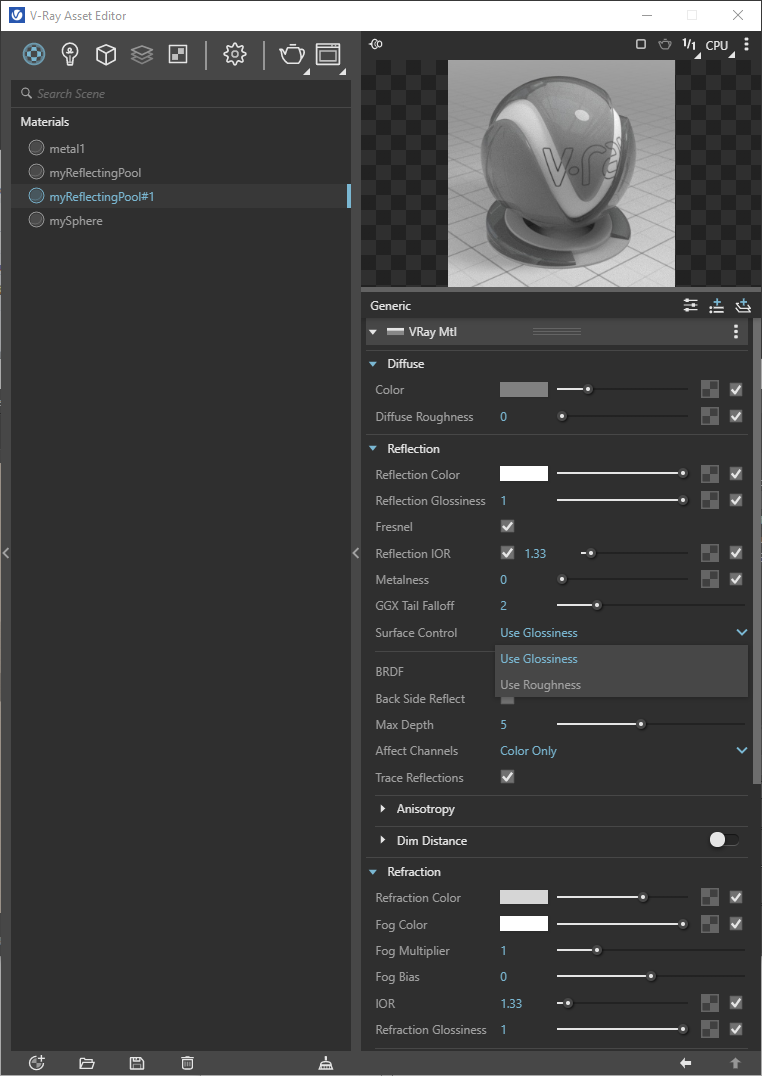
Task: Toggle the Fresnel checkbox
Action: click(507, 526)
